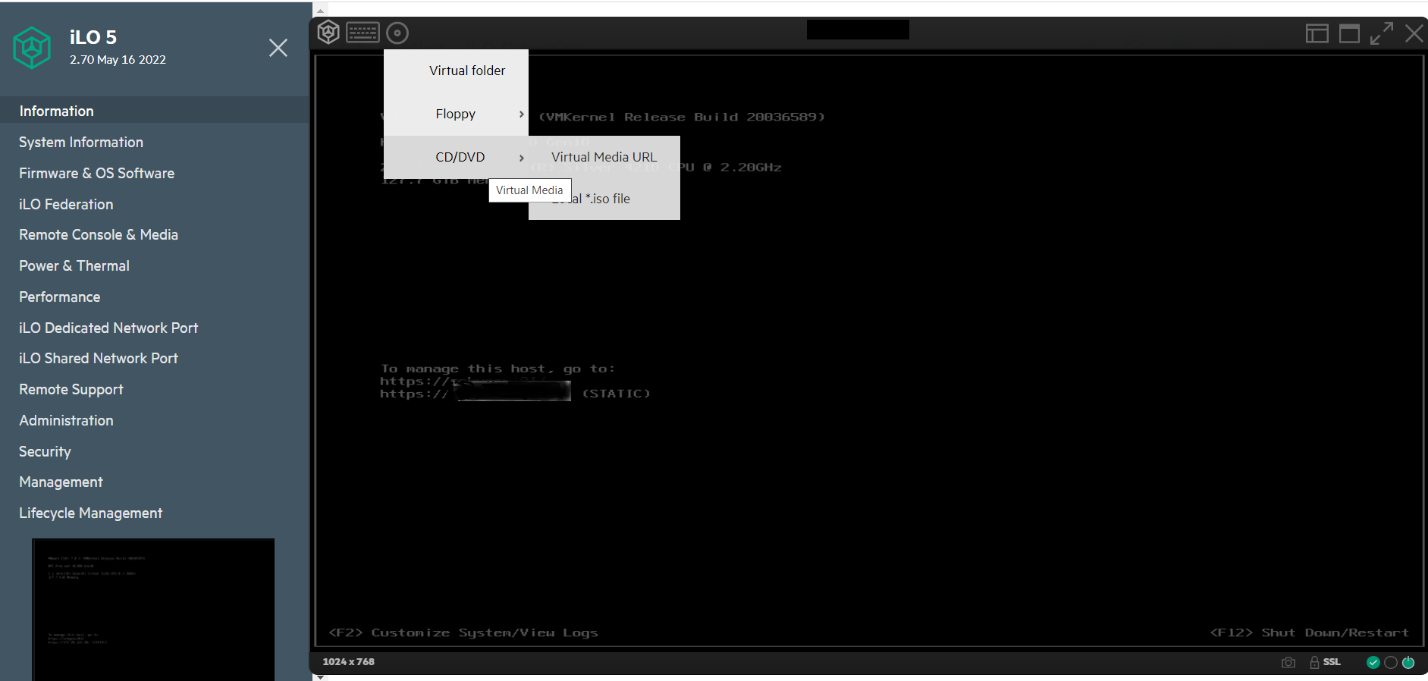
Task: Click the green health status check icon
Action: pos(1373,662)
